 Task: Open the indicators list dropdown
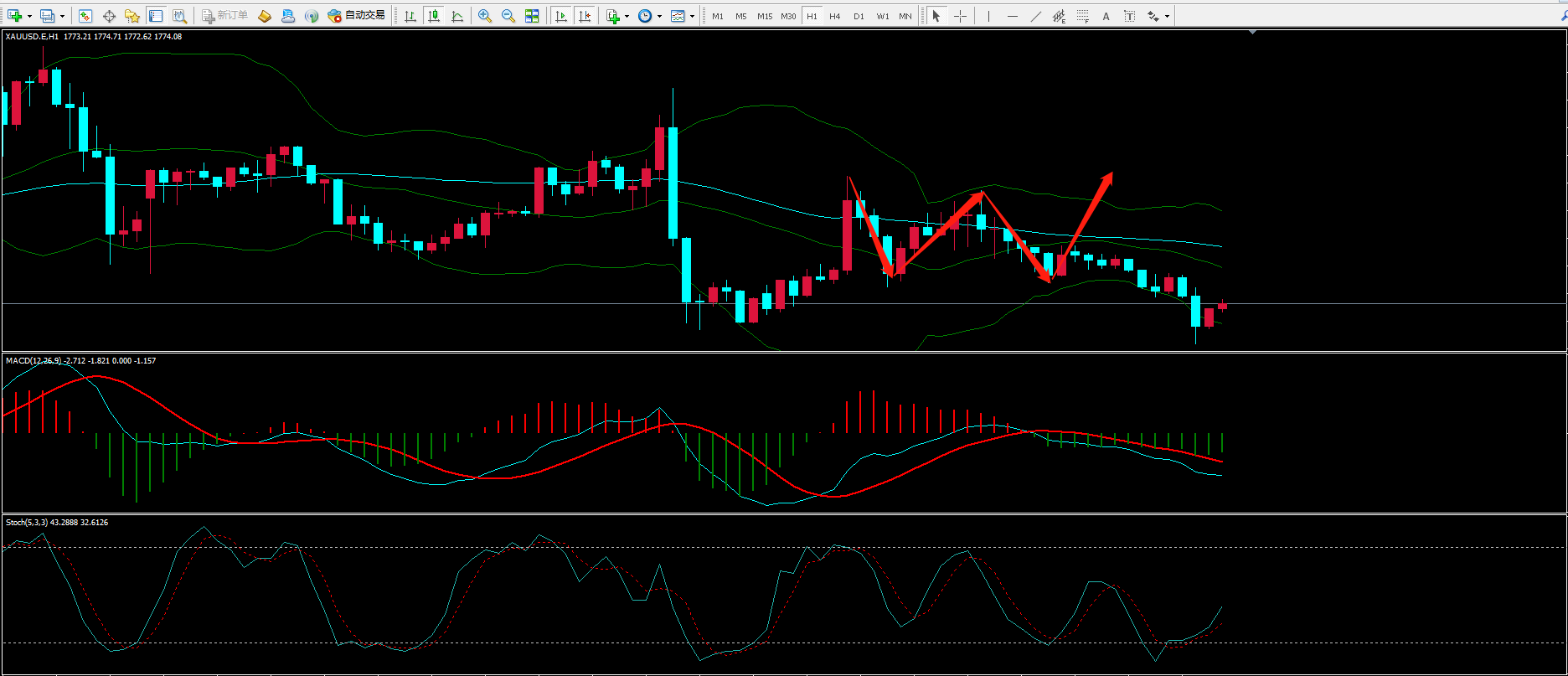click(627, 16)
